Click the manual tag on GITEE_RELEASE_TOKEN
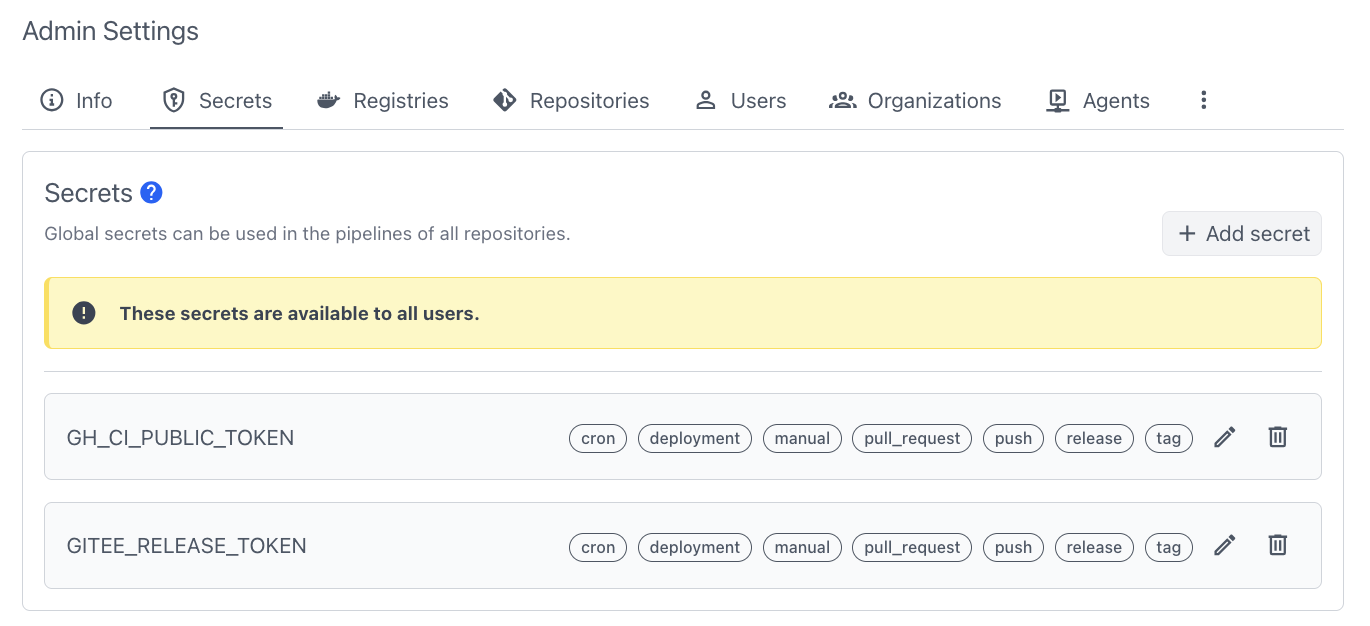The image size is (1370, 626). [x=802, y=547]
